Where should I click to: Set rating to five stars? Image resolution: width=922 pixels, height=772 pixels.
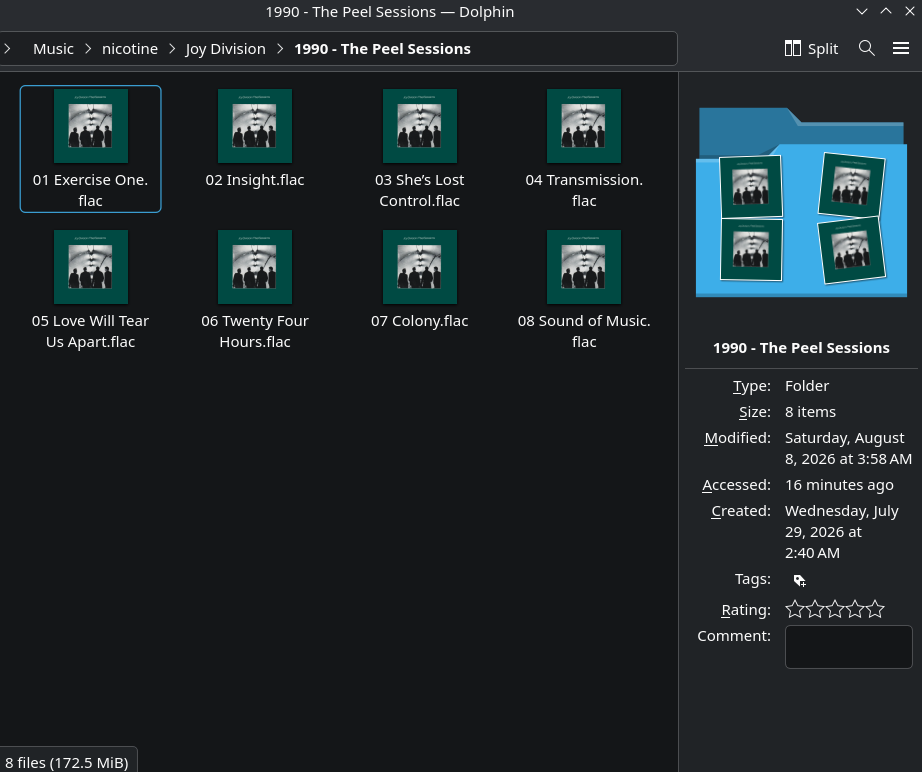point(875,609)
